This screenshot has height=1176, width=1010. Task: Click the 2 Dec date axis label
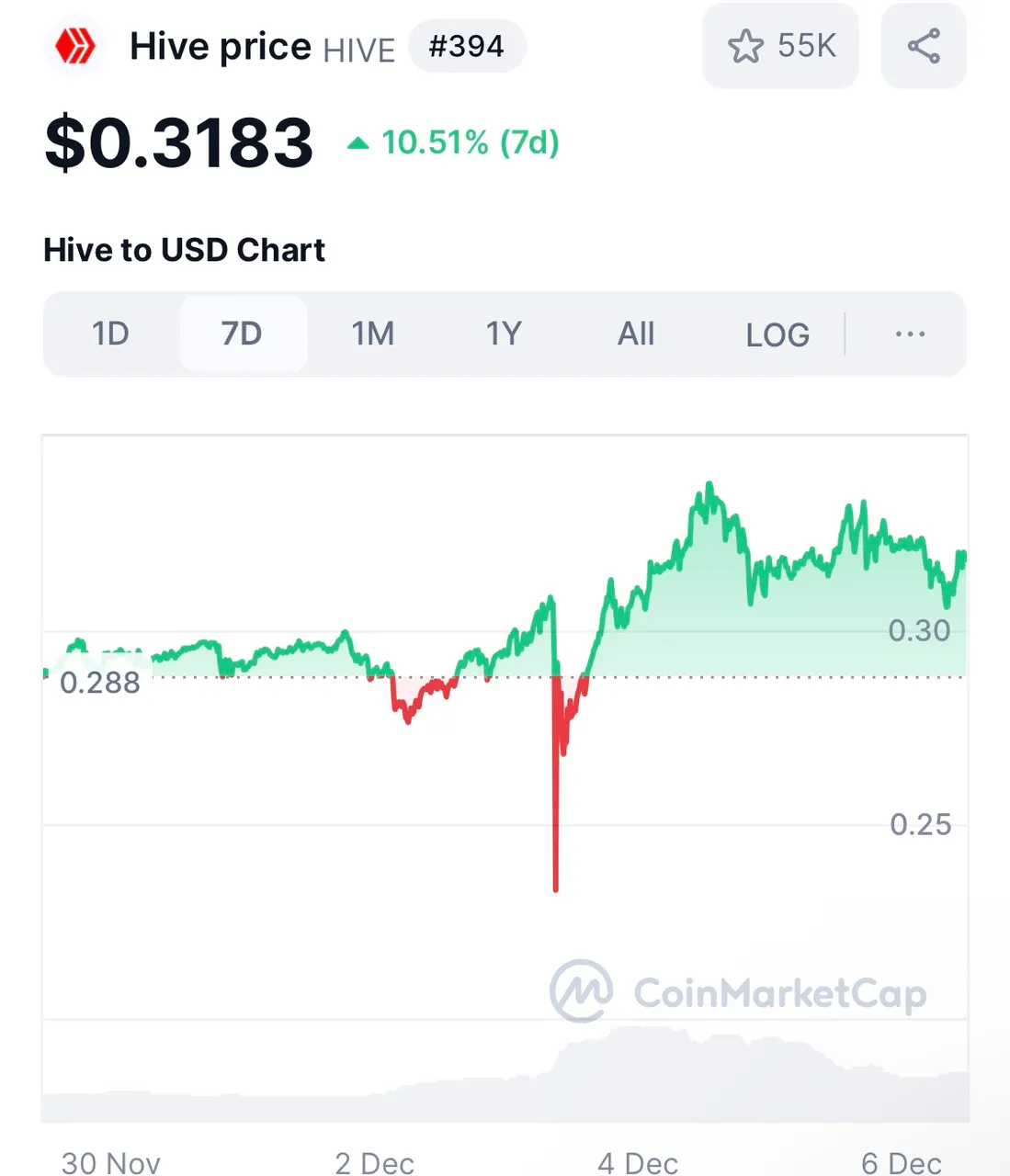374,1163
